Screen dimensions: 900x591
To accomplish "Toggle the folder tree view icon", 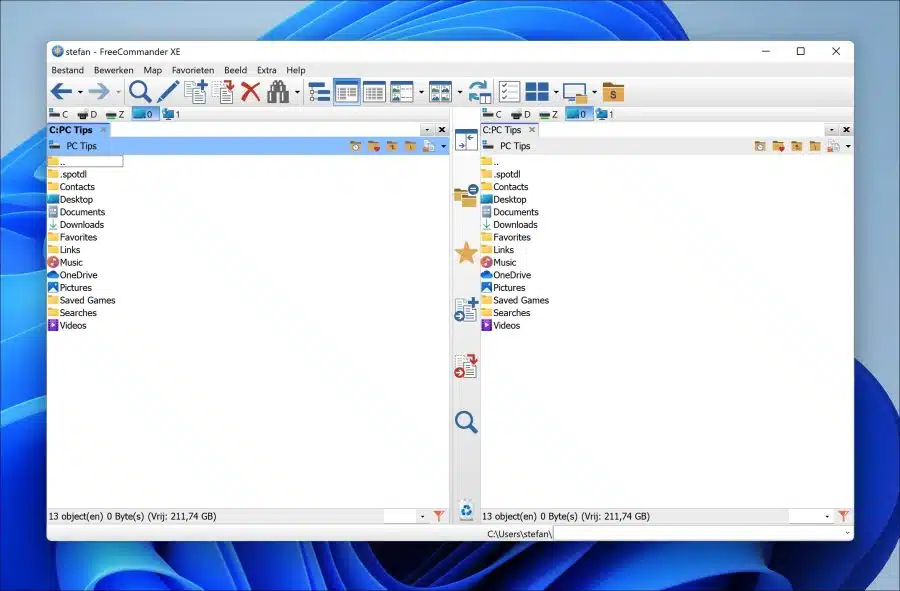I will tap(319, 92).
